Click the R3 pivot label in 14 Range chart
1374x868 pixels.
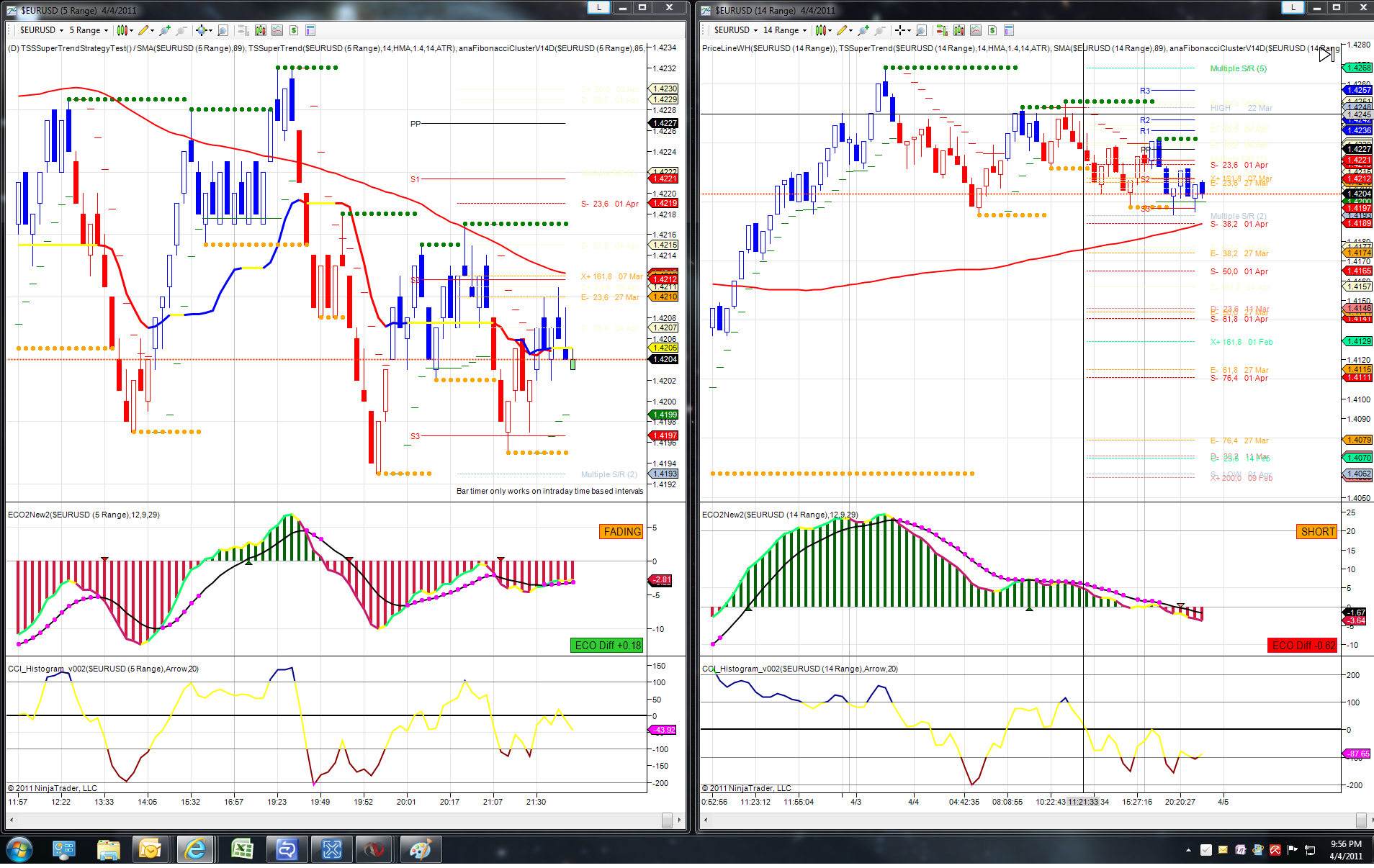[1145, 91]
